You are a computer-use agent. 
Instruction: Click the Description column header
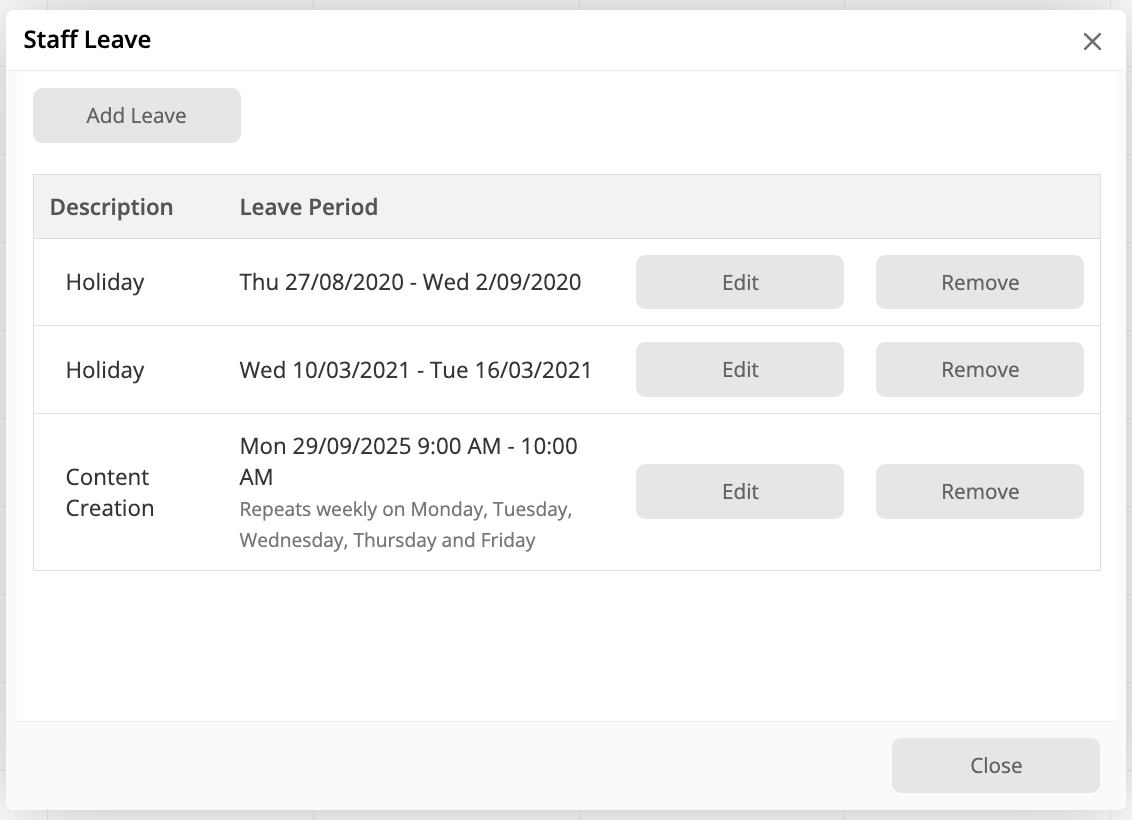coord(111,207)
